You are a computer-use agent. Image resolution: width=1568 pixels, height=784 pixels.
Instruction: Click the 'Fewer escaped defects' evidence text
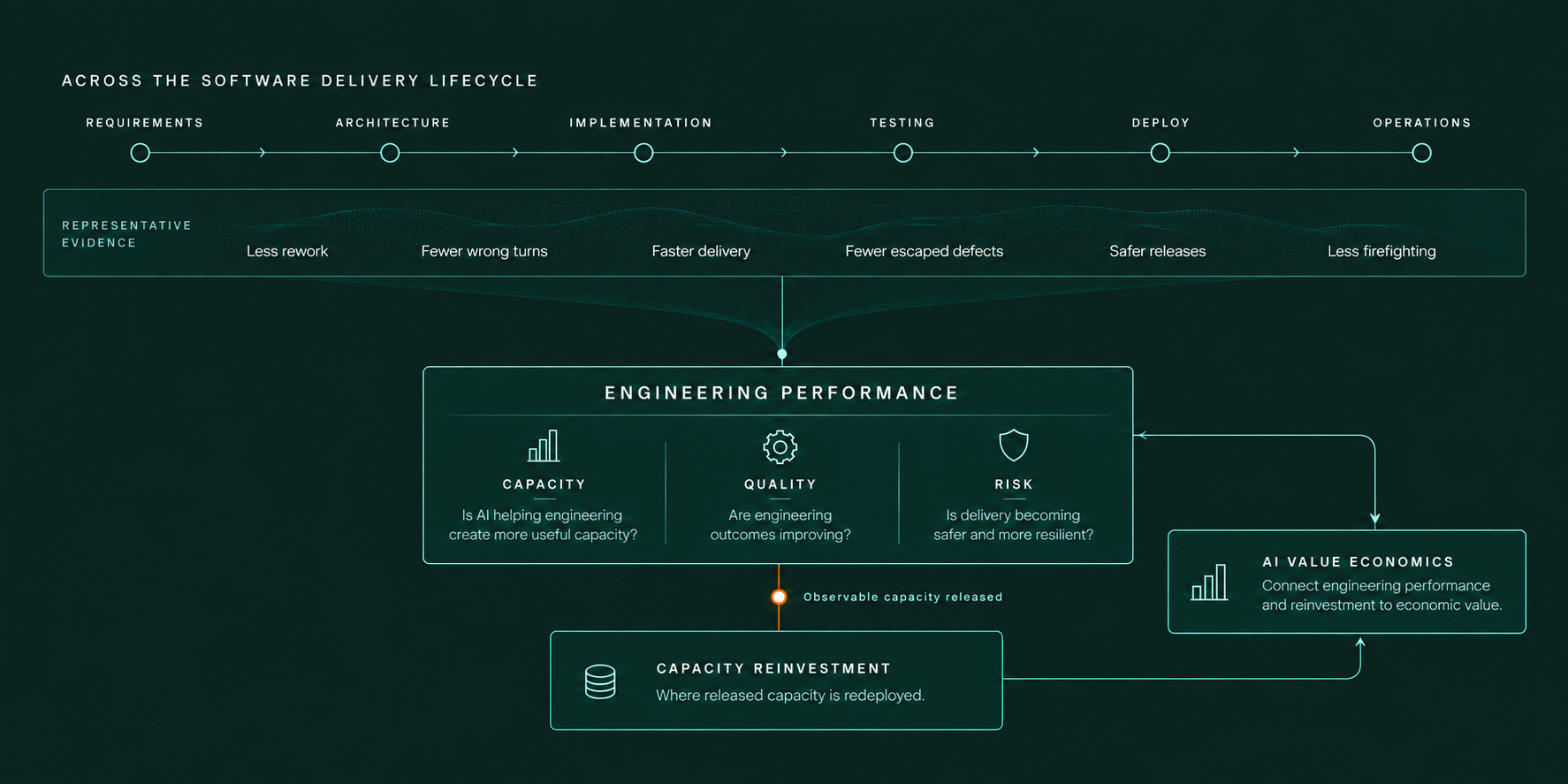924,251
